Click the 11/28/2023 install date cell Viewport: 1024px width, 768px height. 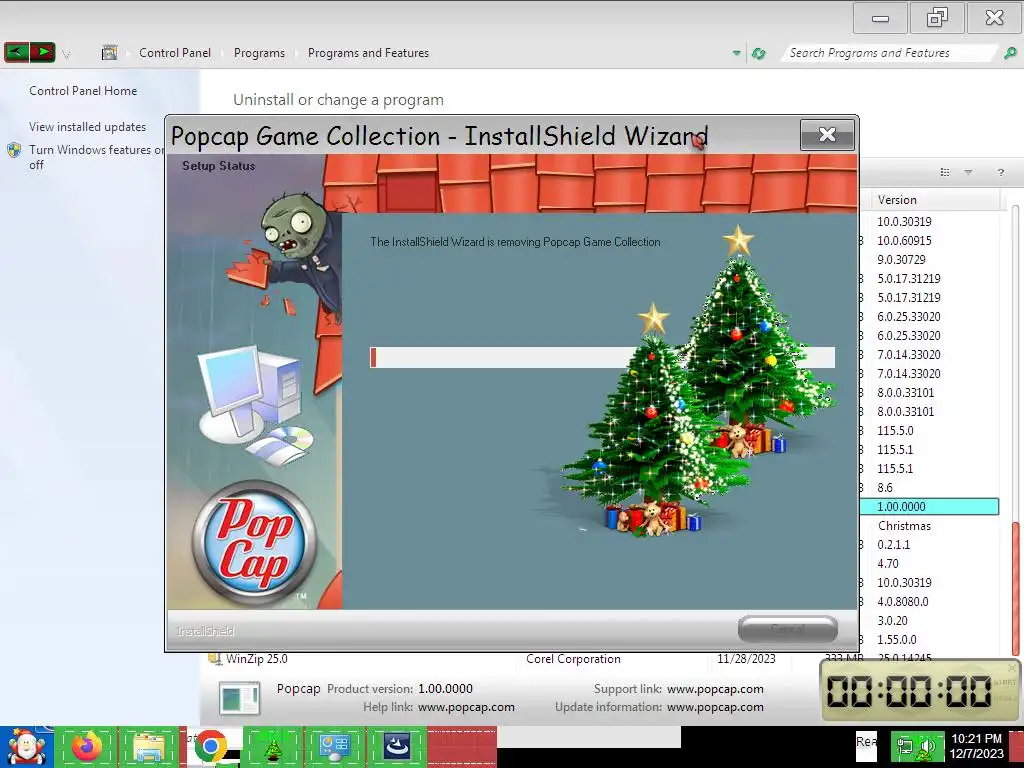(x=746, y=659)
